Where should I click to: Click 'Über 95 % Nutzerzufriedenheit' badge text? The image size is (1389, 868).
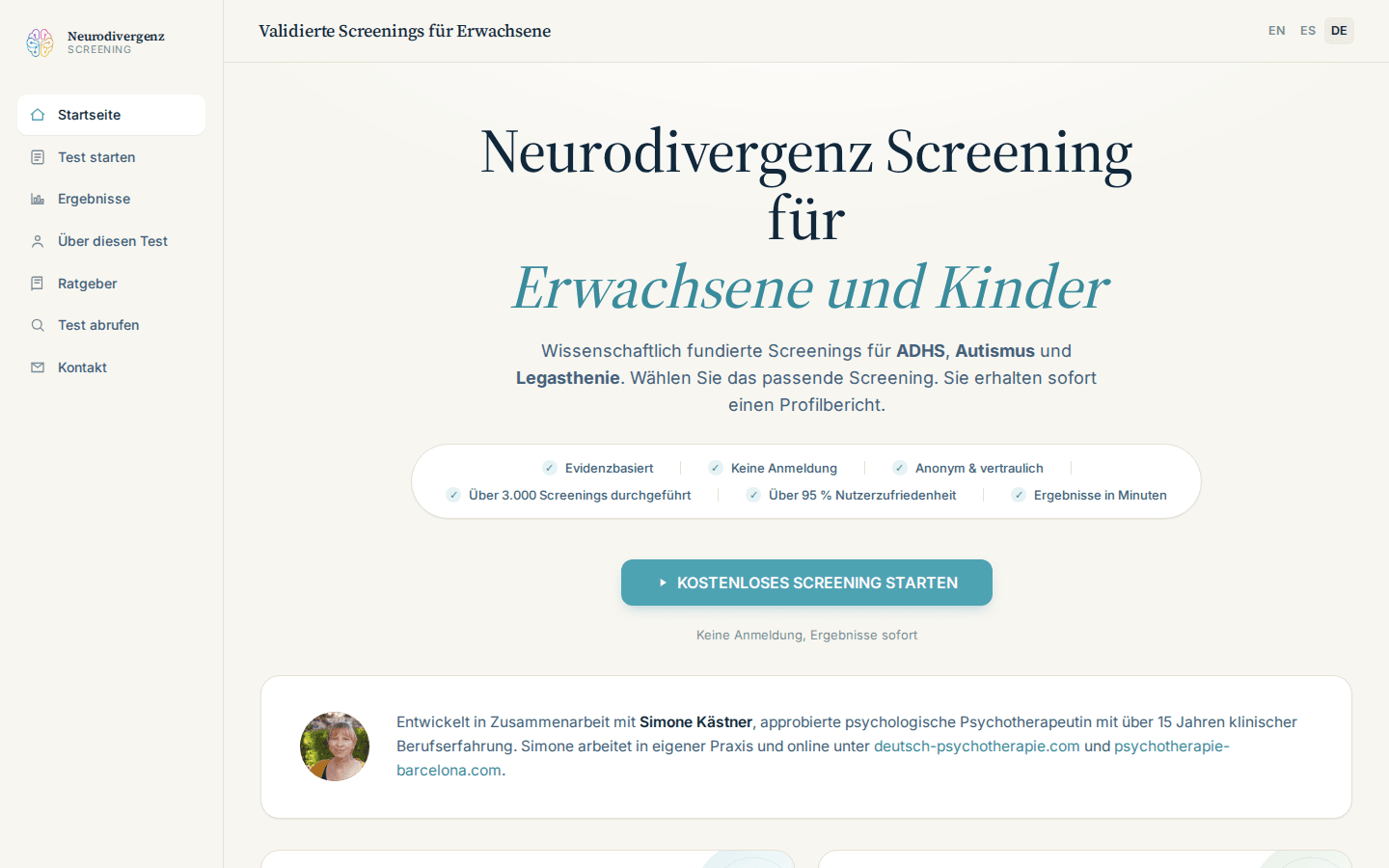(x=862, y=495)
